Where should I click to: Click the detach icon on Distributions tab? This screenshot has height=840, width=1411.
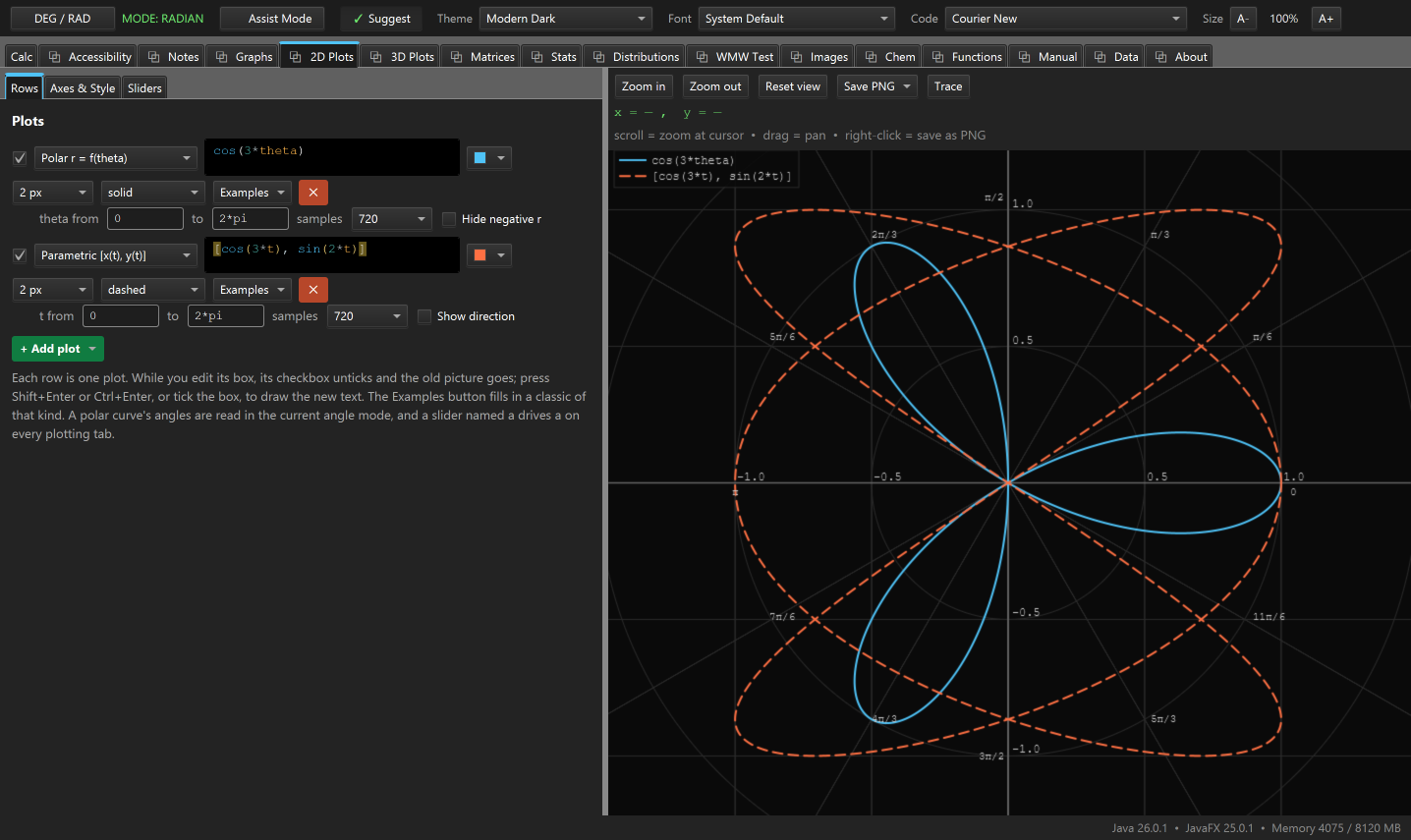[x=599, y=57]
